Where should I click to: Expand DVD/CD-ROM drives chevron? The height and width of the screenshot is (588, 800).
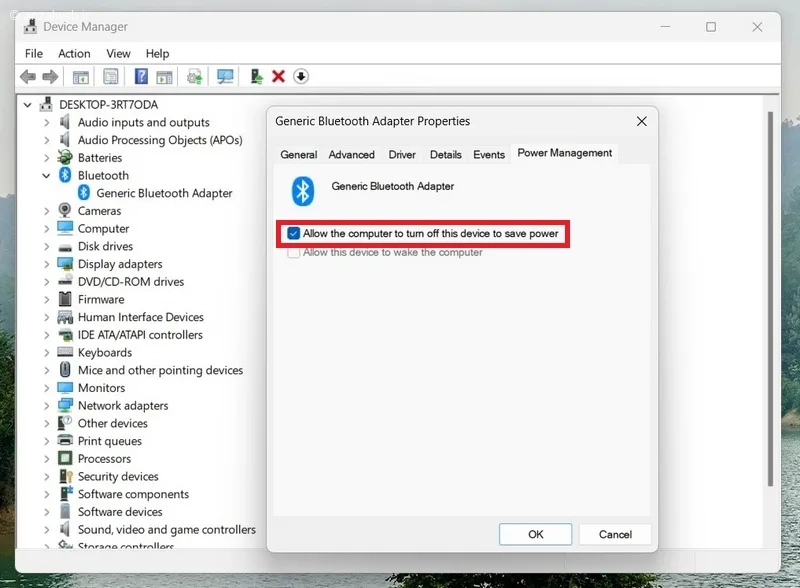point(46,282)
